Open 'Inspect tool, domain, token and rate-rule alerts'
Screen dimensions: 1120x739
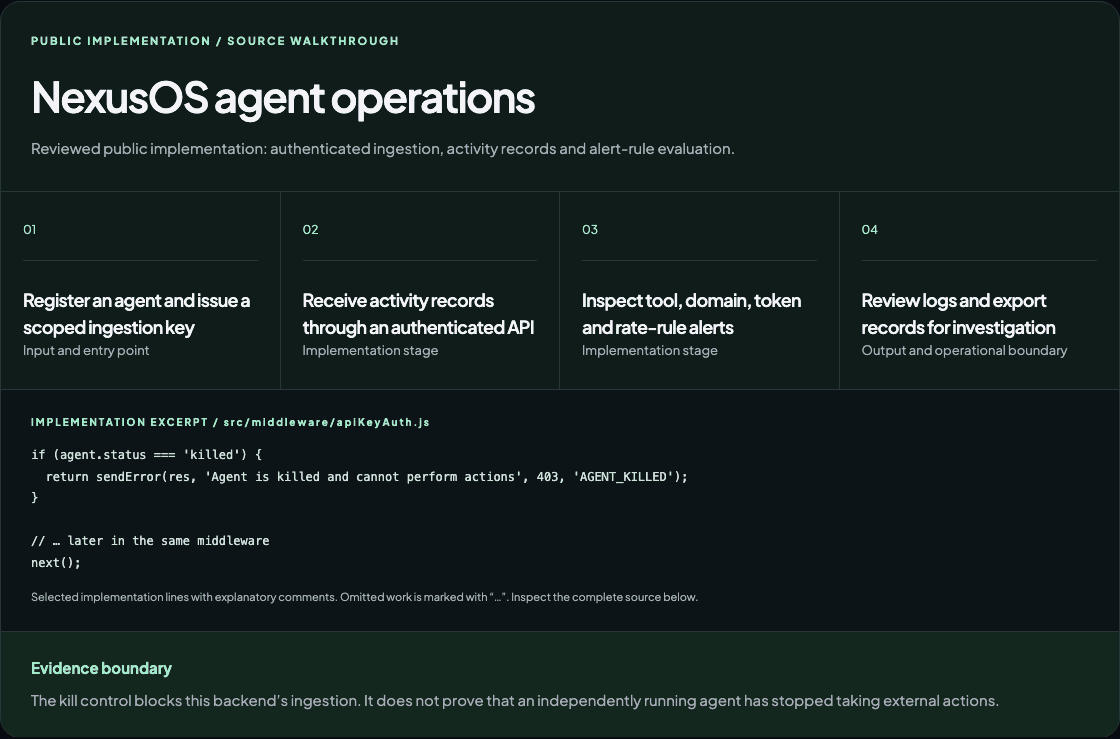pyautogui.click(x=691, y=313)
